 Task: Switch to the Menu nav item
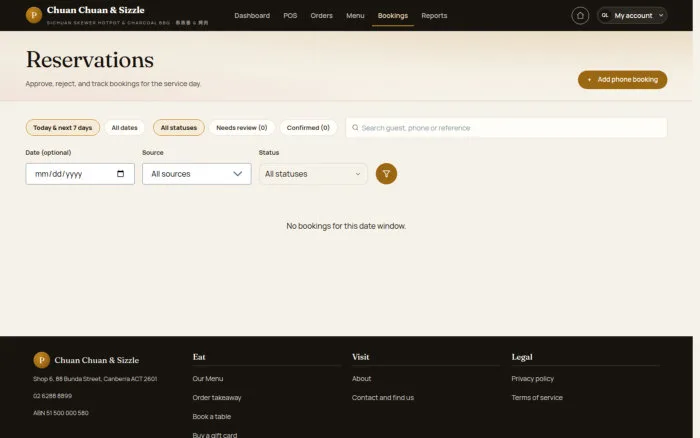[x=355, y=16]
